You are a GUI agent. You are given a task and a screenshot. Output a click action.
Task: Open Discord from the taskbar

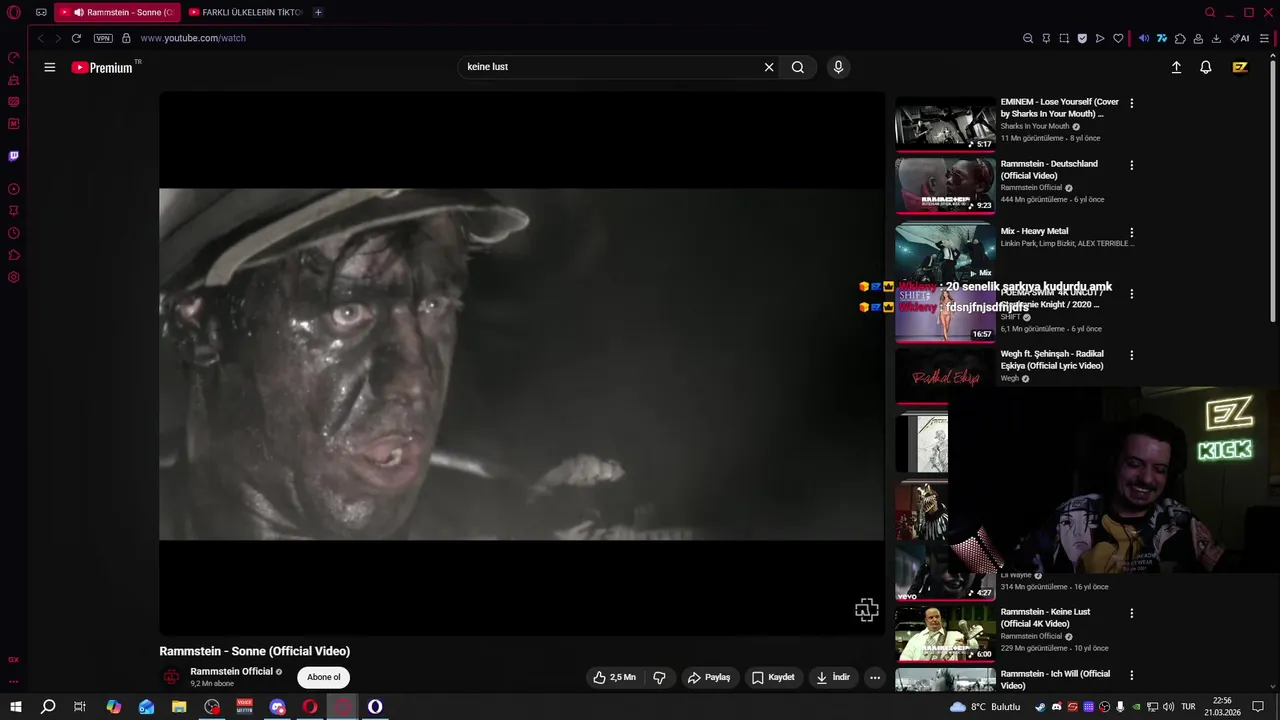(277, 707)
